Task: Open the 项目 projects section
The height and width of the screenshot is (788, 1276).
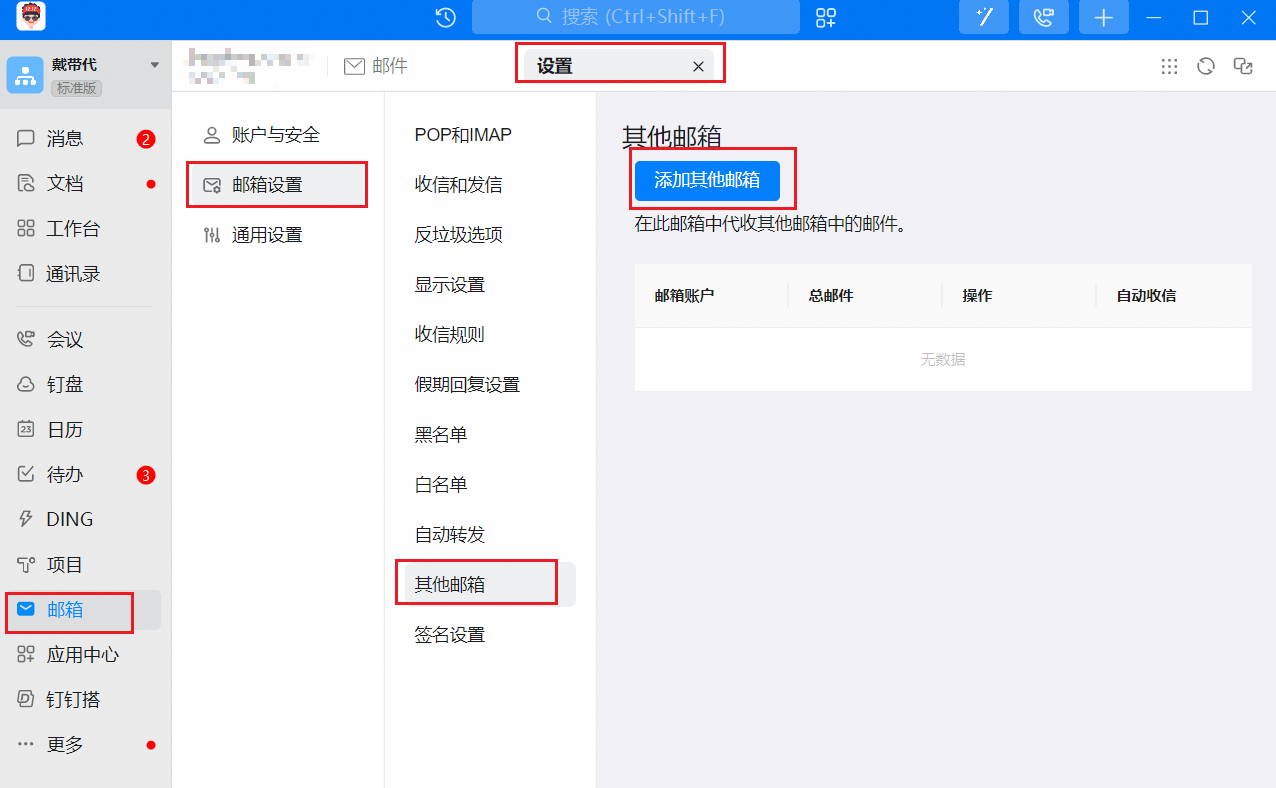Action: pos(65,563)
